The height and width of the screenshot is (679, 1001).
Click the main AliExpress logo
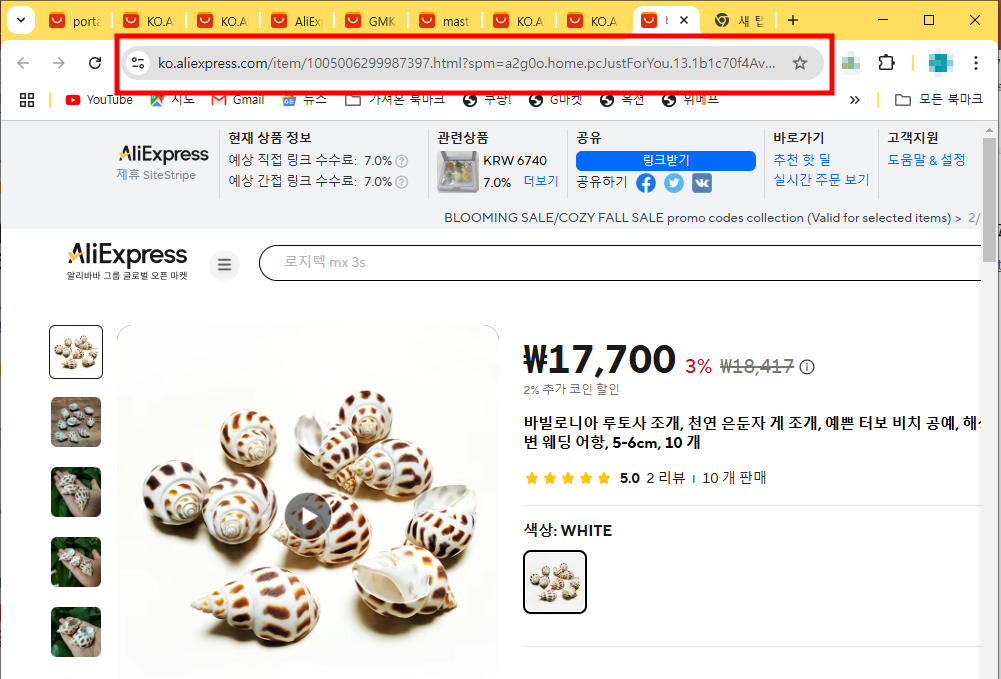click(x=127, y=261)
